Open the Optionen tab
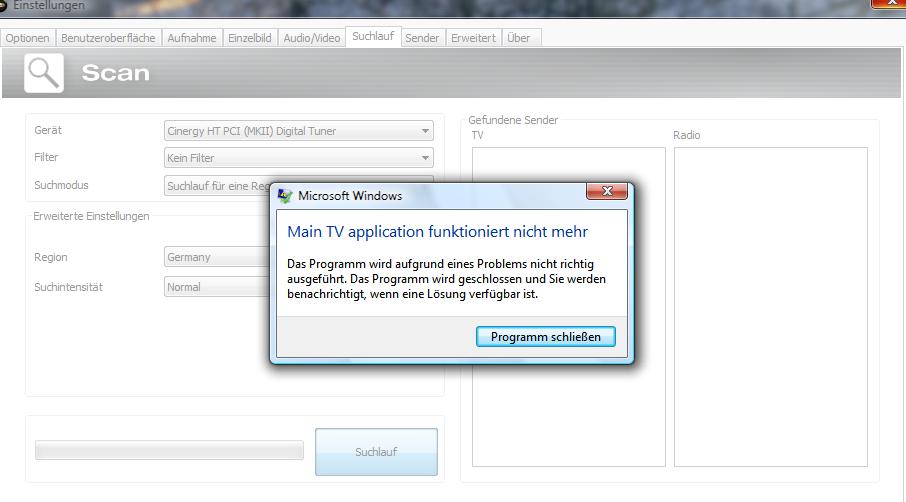The image size is (906, 502). [x=27, y=38]
